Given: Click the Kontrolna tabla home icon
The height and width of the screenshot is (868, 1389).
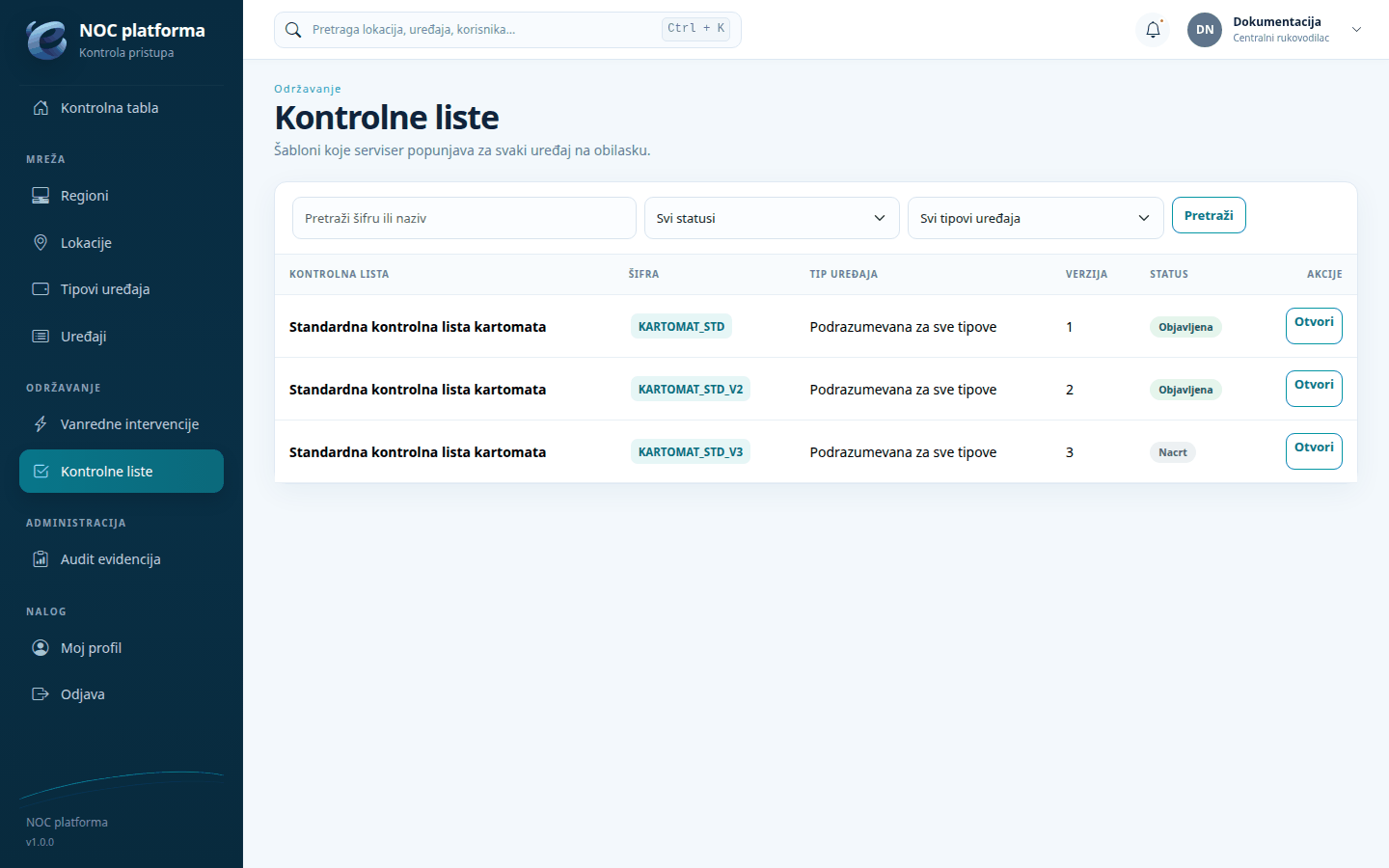Looking at the screenshot, I should (x=41, y=108).
